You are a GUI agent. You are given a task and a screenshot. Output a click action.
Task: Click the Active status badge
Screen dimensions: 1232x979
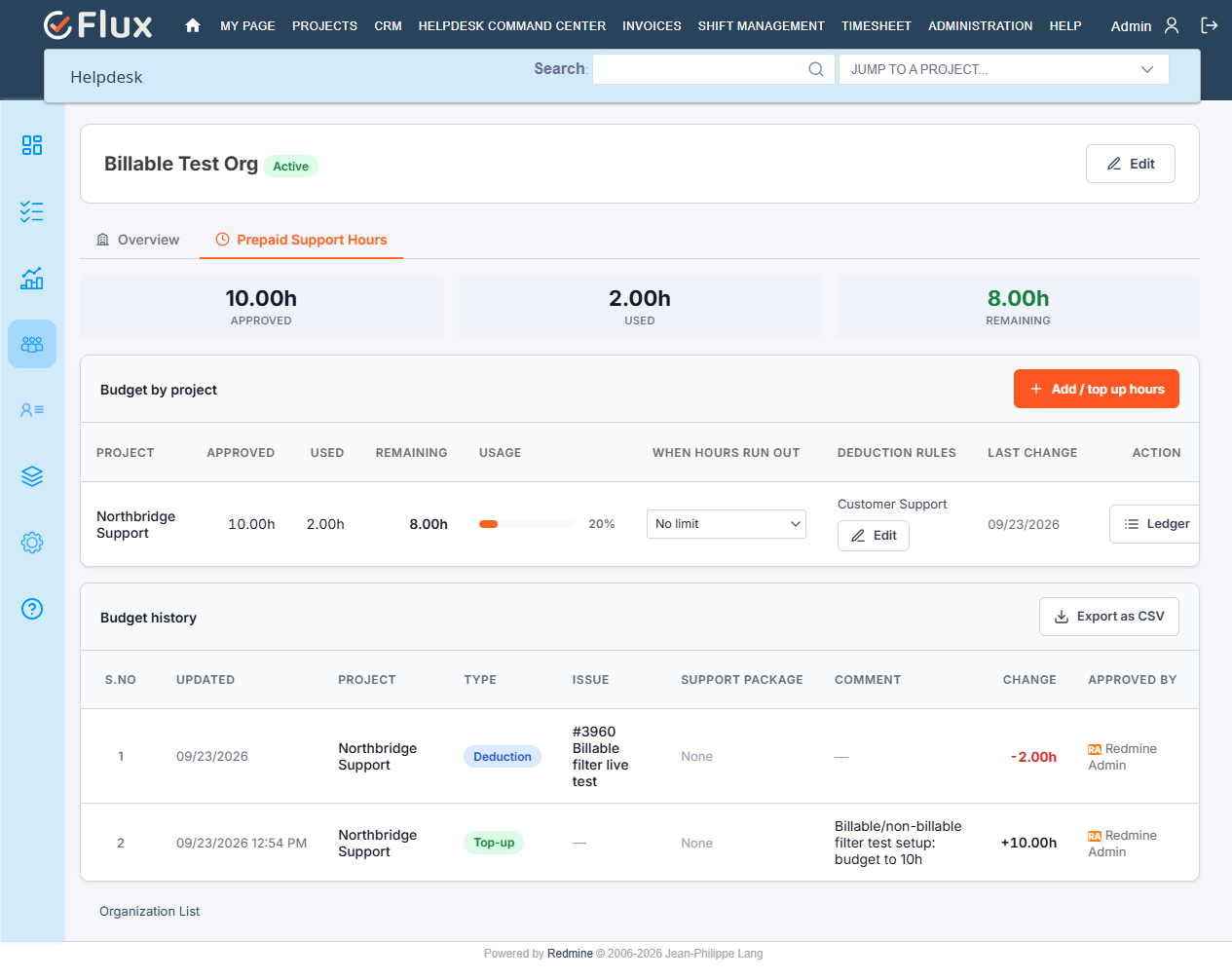290,167
